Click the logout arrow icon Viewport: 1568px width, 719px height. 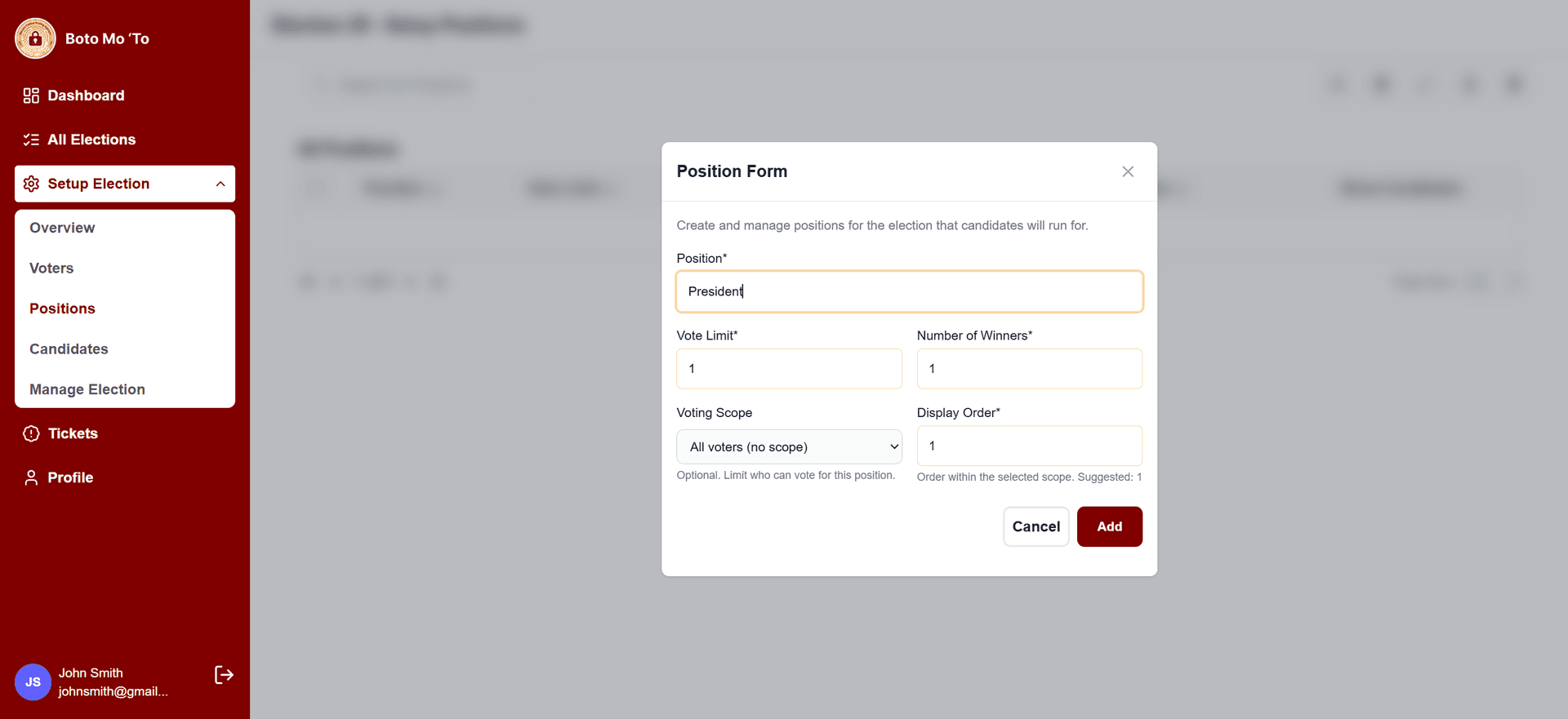tap(224, 675)
